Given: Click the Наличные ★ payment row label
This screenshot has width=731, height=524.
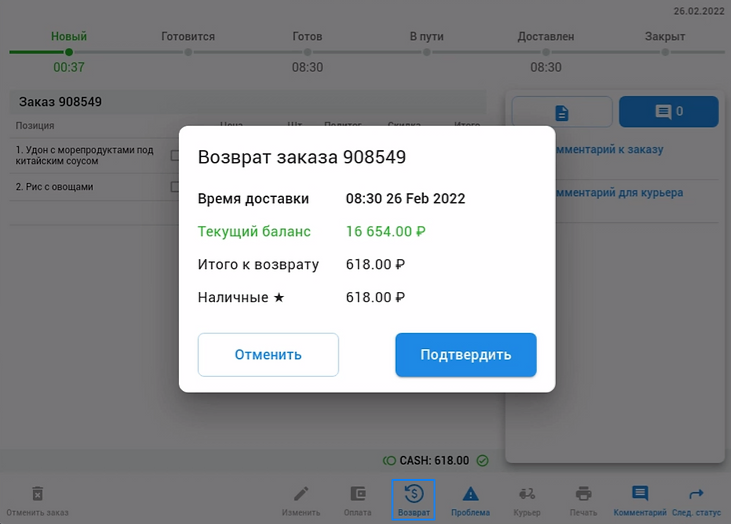Looking at the screenshot, I should pyautogui.click(x=241, y=297).
